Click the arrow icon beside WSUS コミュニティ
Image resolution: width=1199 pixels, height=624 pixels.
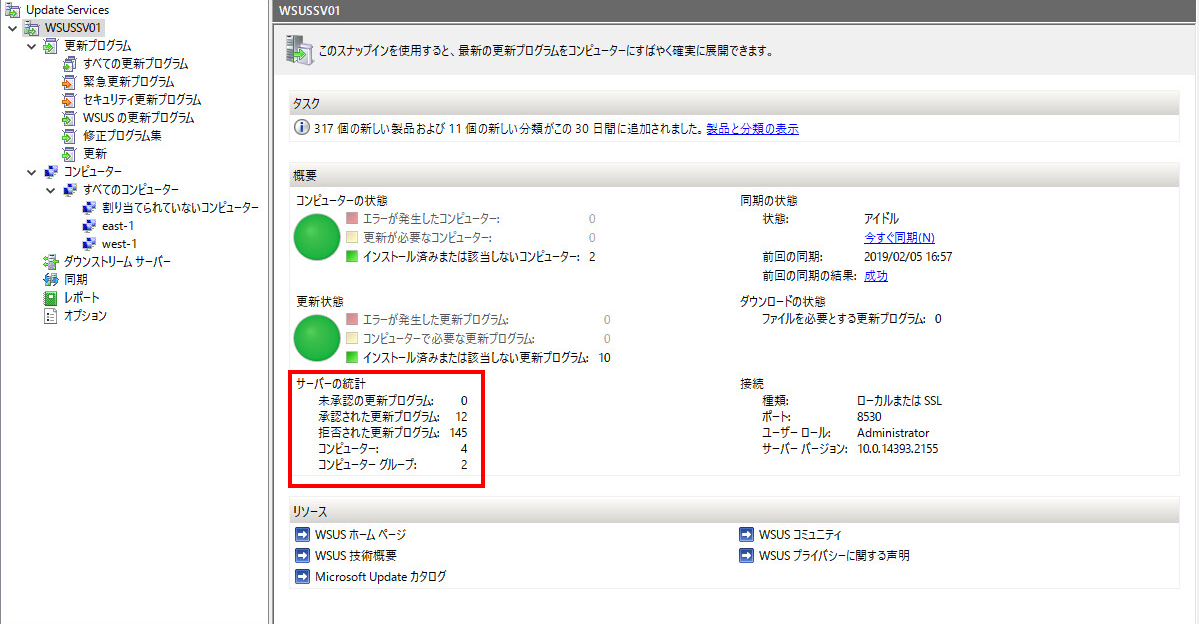click(747, 535)
